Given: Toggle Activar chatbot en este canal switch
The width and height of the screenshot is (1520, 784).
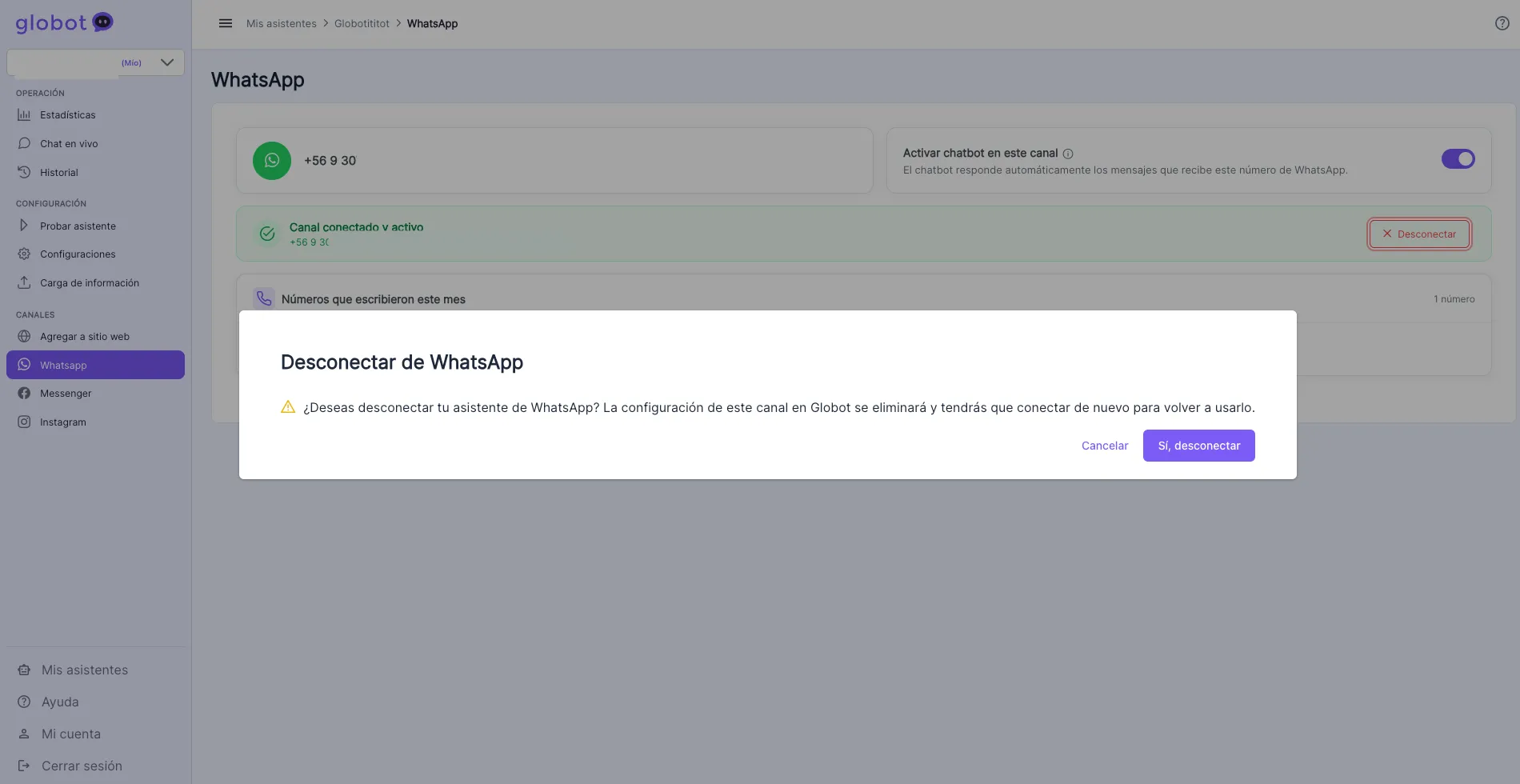Looking at the screenshot, I should click(x=1458, y=159).
